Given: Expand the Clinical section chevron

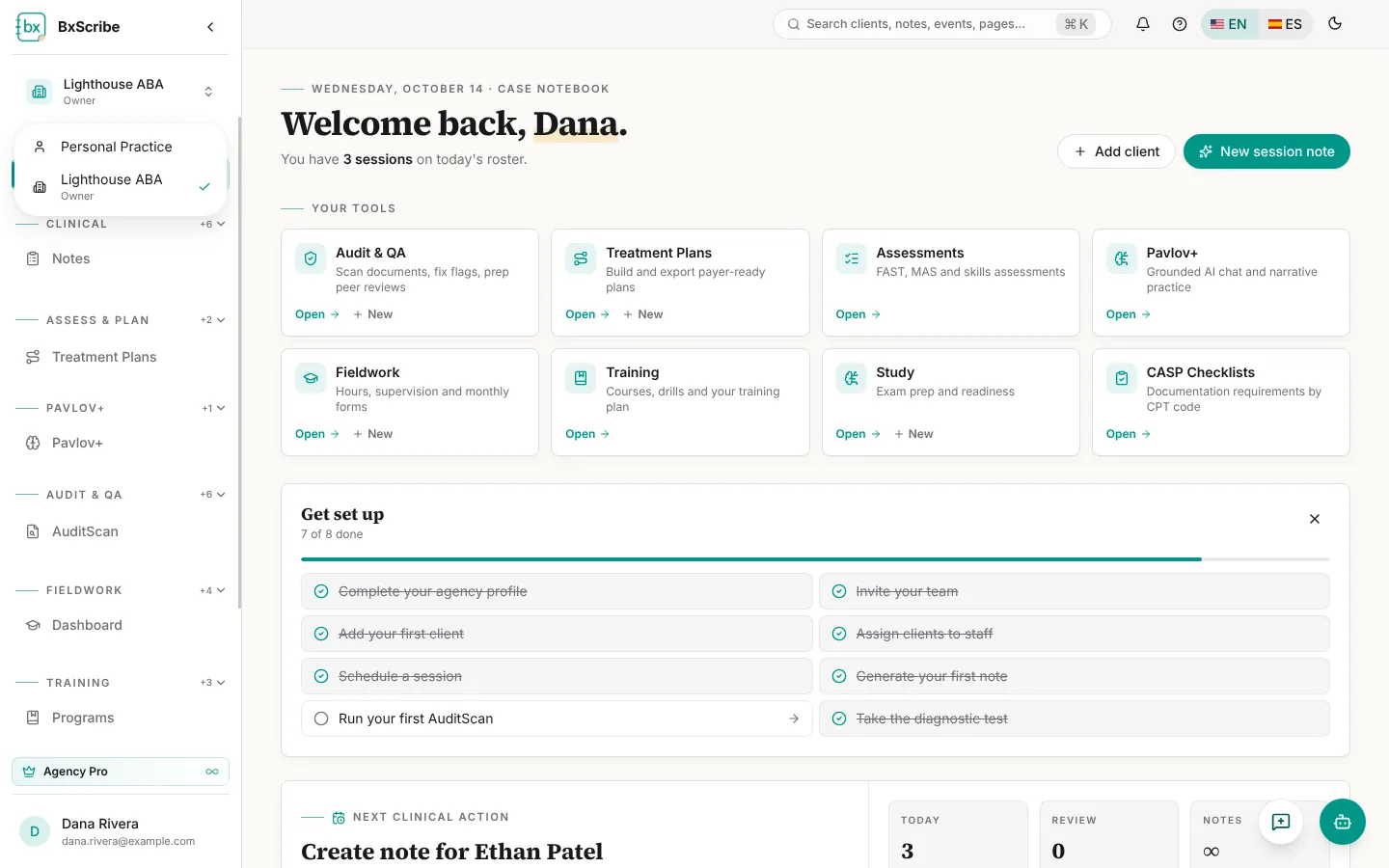Looking at the screenshot, I should [x=221, y=224].
